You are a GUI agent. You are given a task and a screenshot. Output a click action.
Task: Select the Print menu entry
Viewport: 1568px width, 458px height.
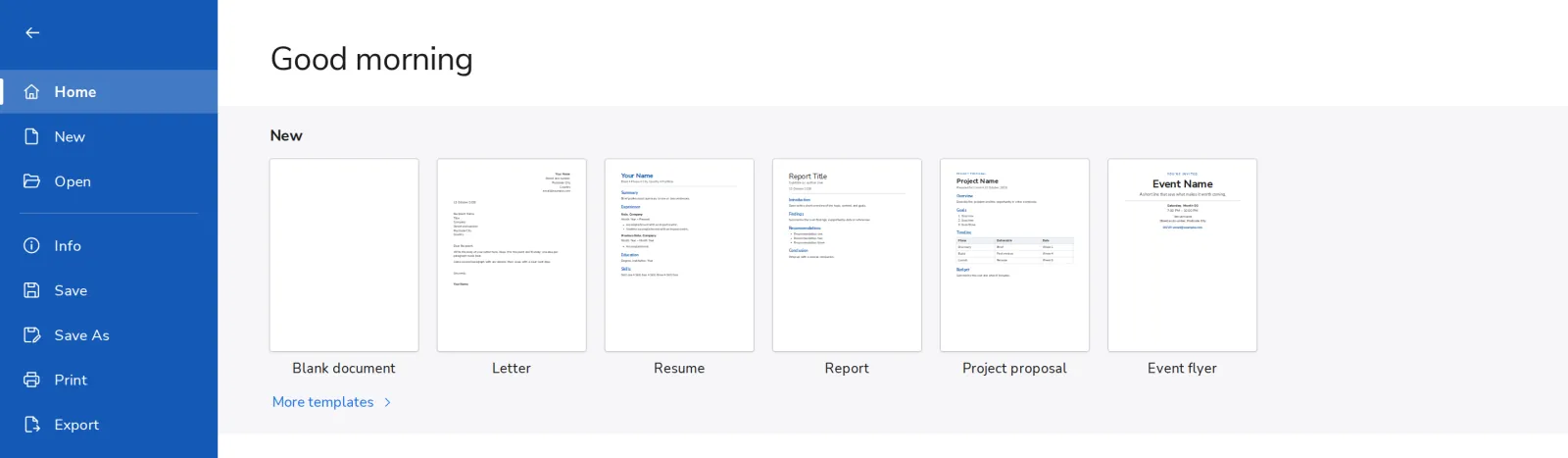[x=109, y=380]
